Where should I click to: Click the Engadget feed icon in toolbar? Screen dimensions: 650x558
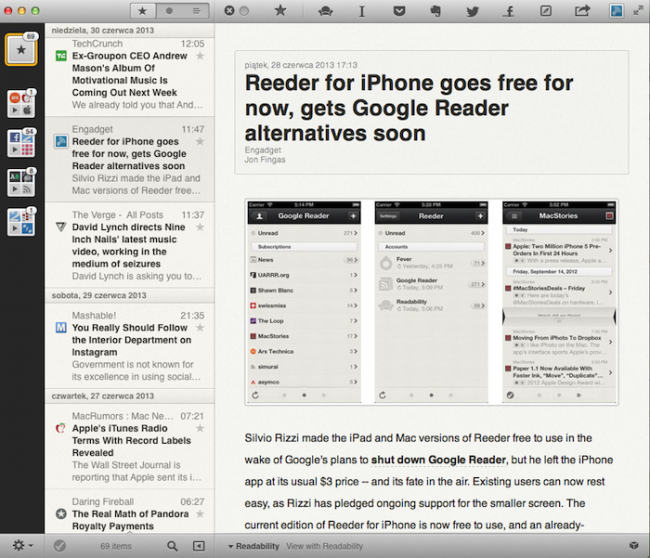click(x=616, y=11)
